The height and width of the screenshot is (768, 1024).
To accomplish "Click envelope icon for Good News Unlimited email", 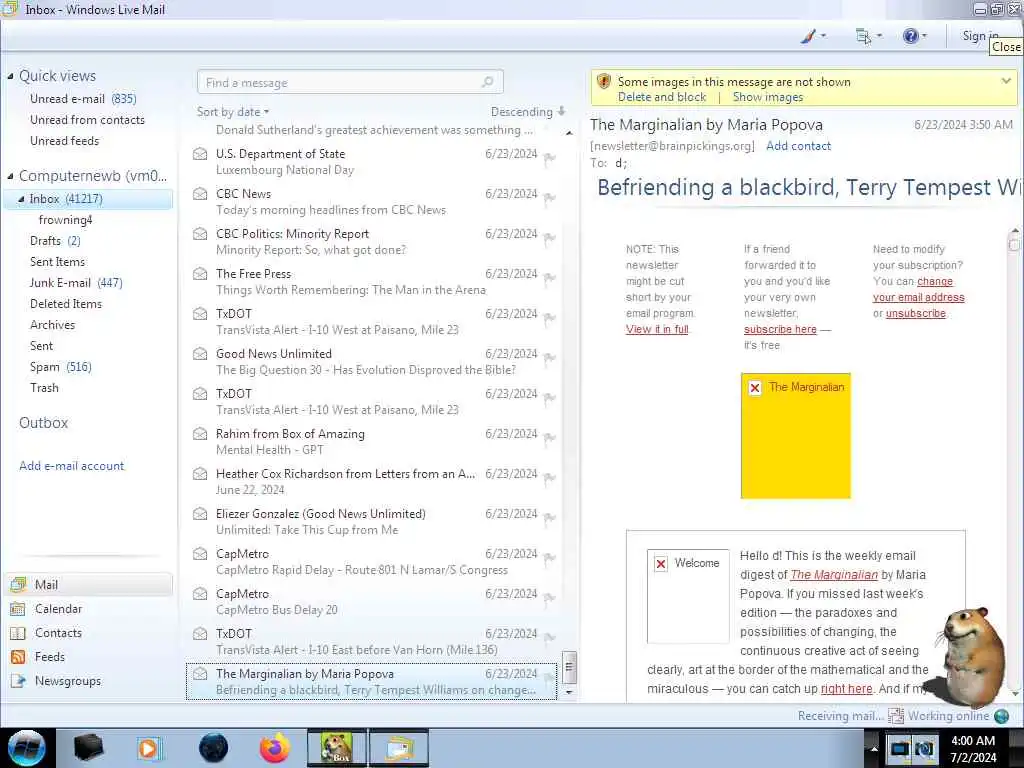I will tap(200, 354).
